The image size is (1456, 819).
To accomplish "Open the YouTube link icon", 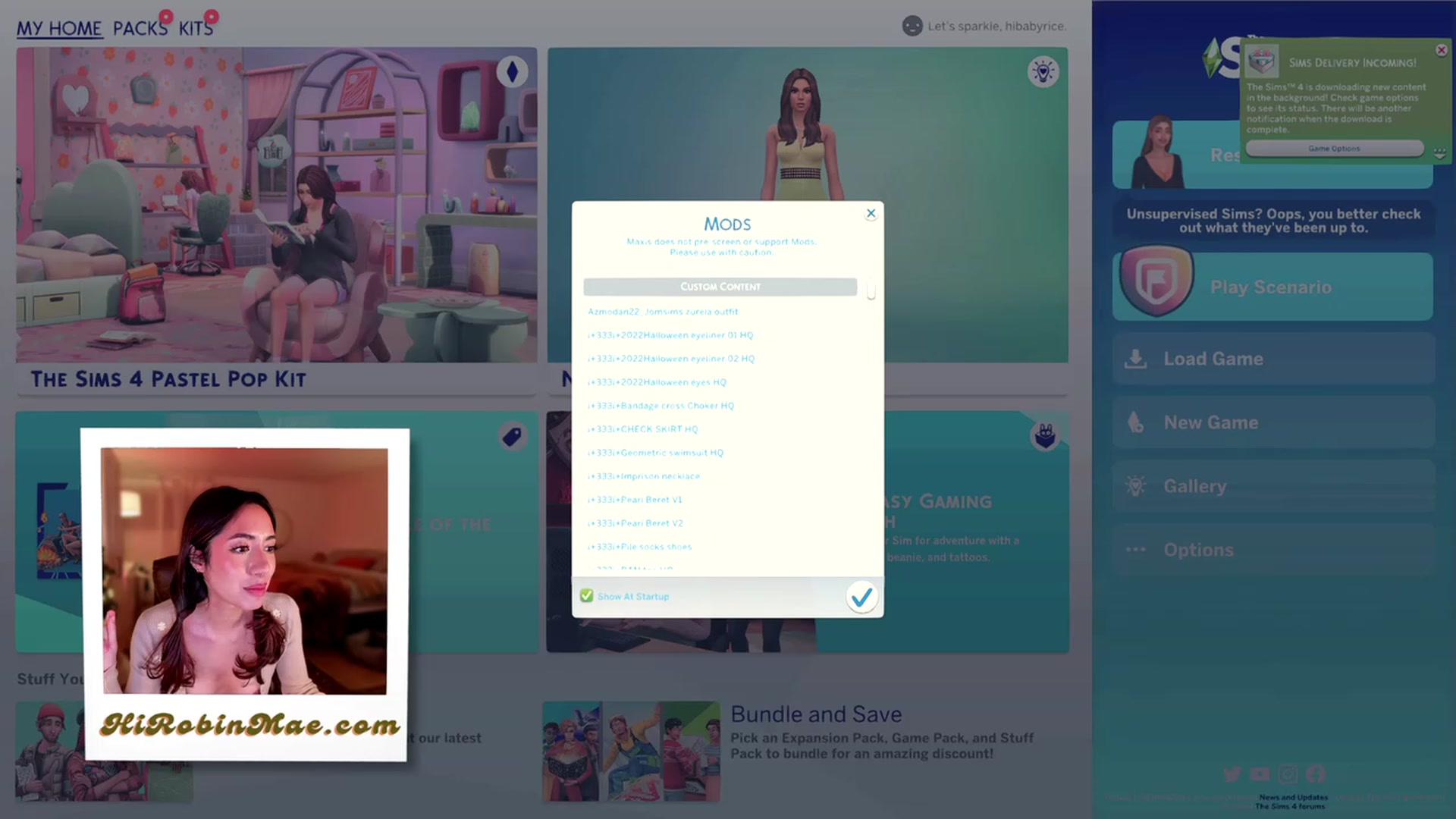I will coord(1260,774).
